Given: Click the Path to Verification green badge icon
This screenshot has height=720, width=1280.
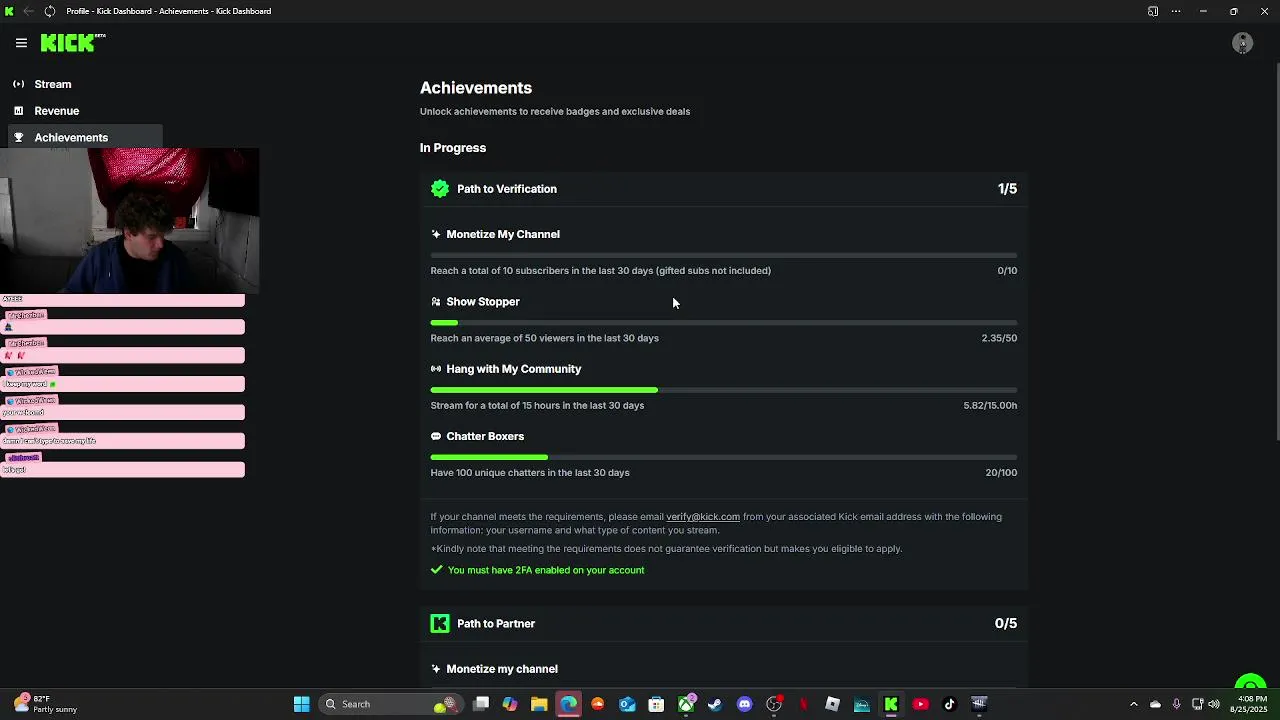Looking at the screenshot, I should [440, 189].
